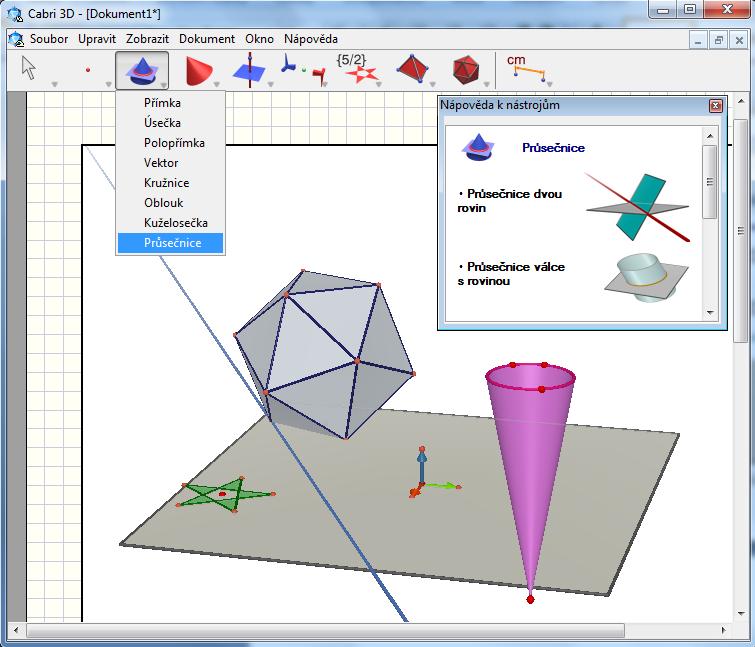Select the transformations tool with flag
Viewport: 755px width, 647px height.
pos(303,70)
